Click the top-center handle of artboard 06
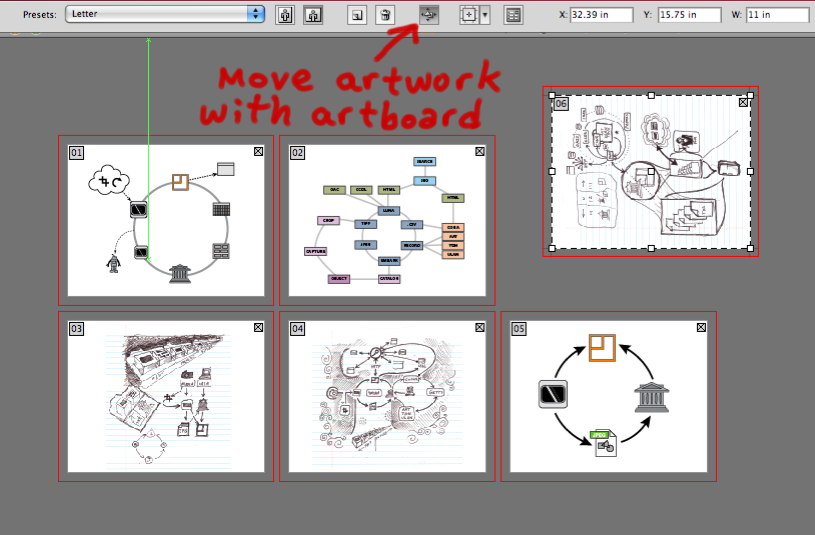 (651, 96)
